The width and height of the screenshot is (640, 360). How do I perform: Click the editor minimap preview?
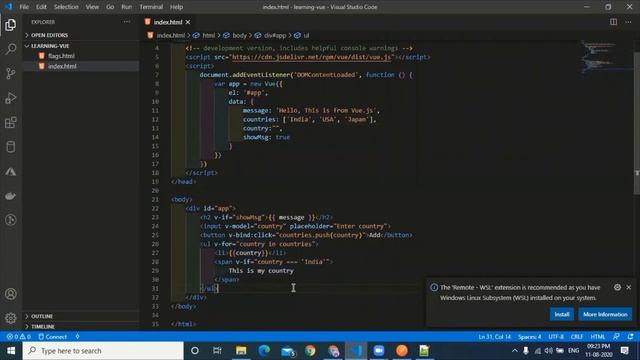coord(606,57)
